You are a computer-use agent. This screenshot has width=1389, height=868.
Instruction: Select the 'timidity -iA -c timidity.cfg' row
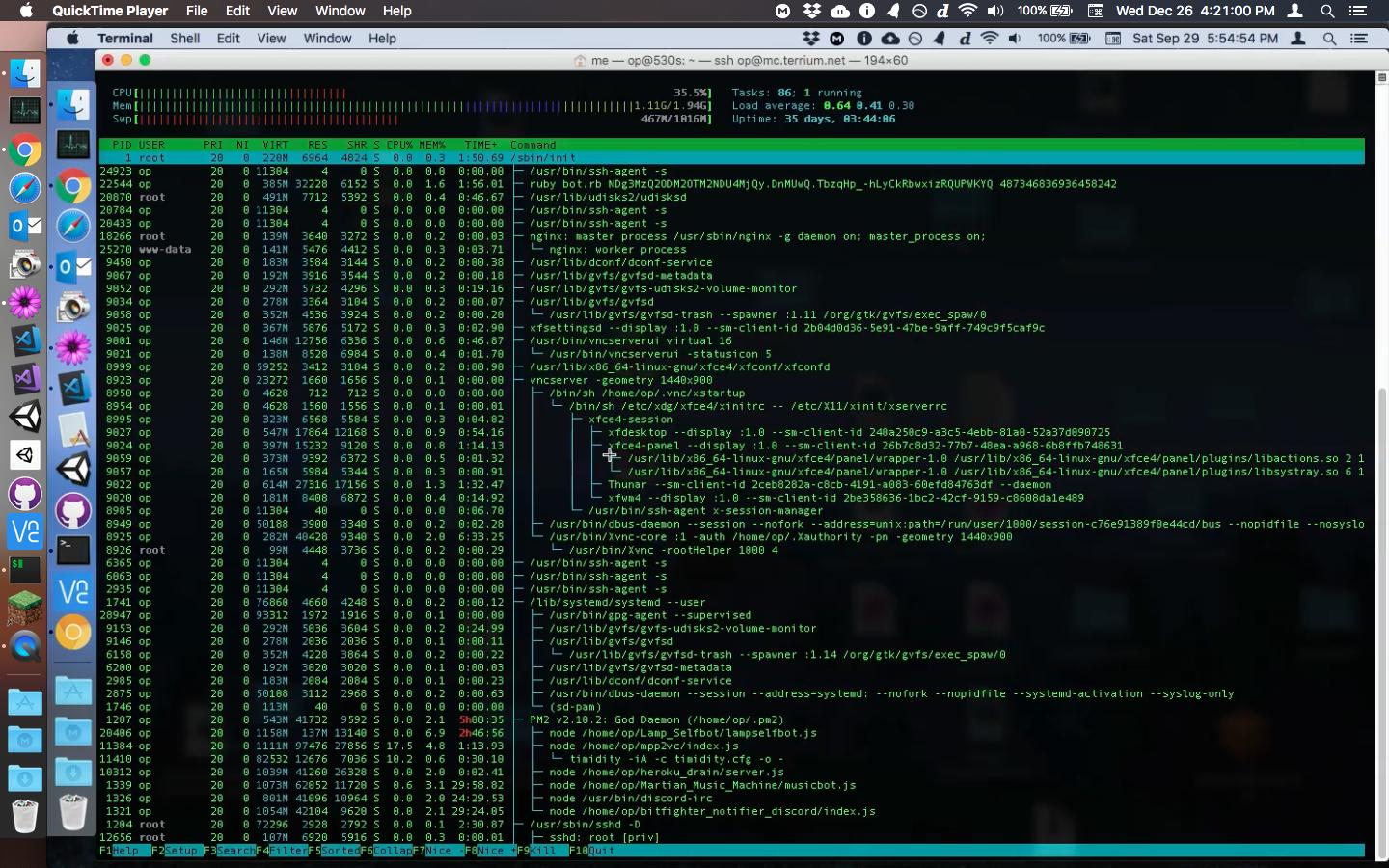click(732, 759)
